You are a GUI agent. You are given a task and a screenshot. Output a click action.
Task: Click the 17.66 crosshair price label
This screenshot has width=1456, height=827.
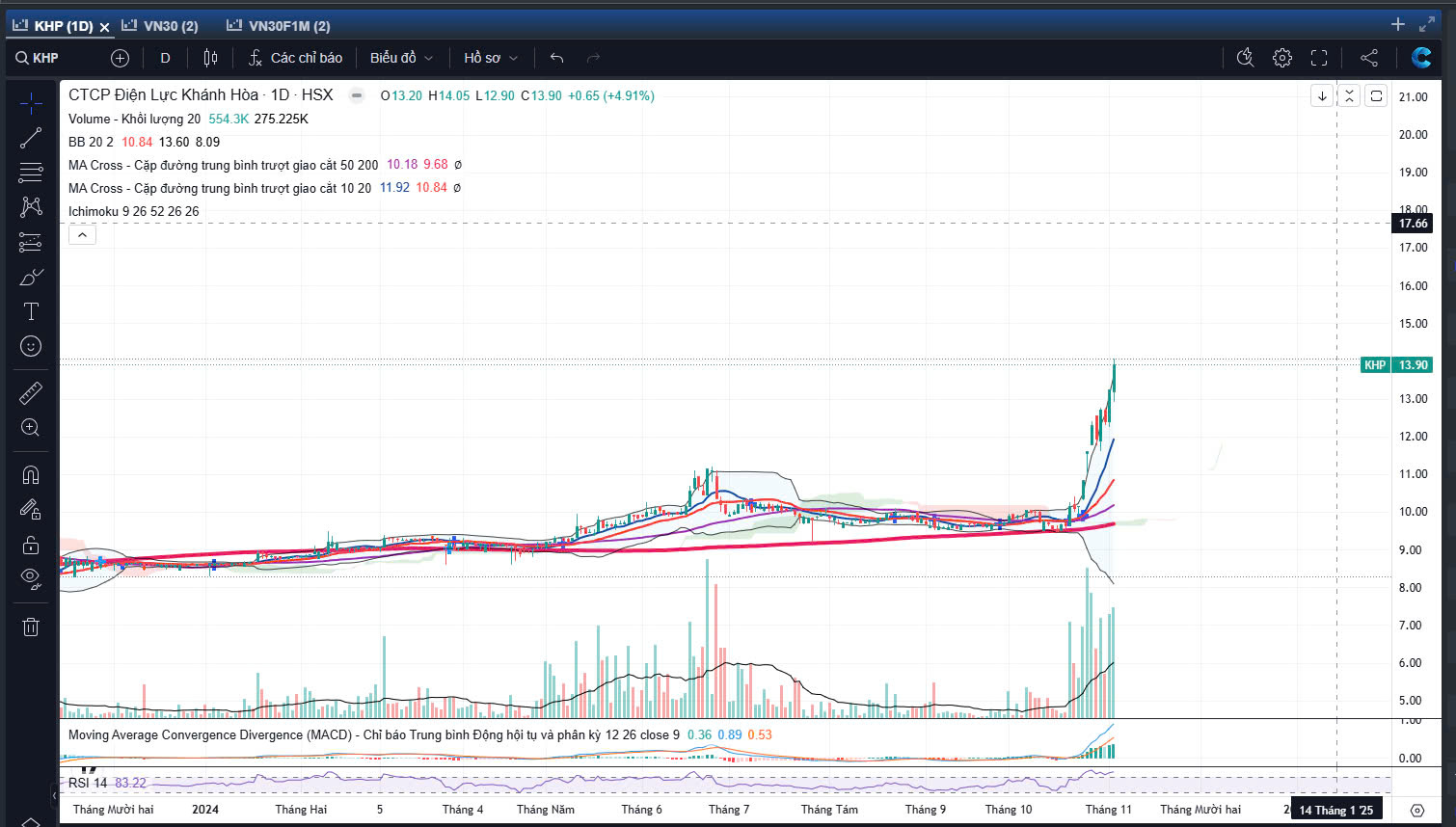(x=1414, y=224)
